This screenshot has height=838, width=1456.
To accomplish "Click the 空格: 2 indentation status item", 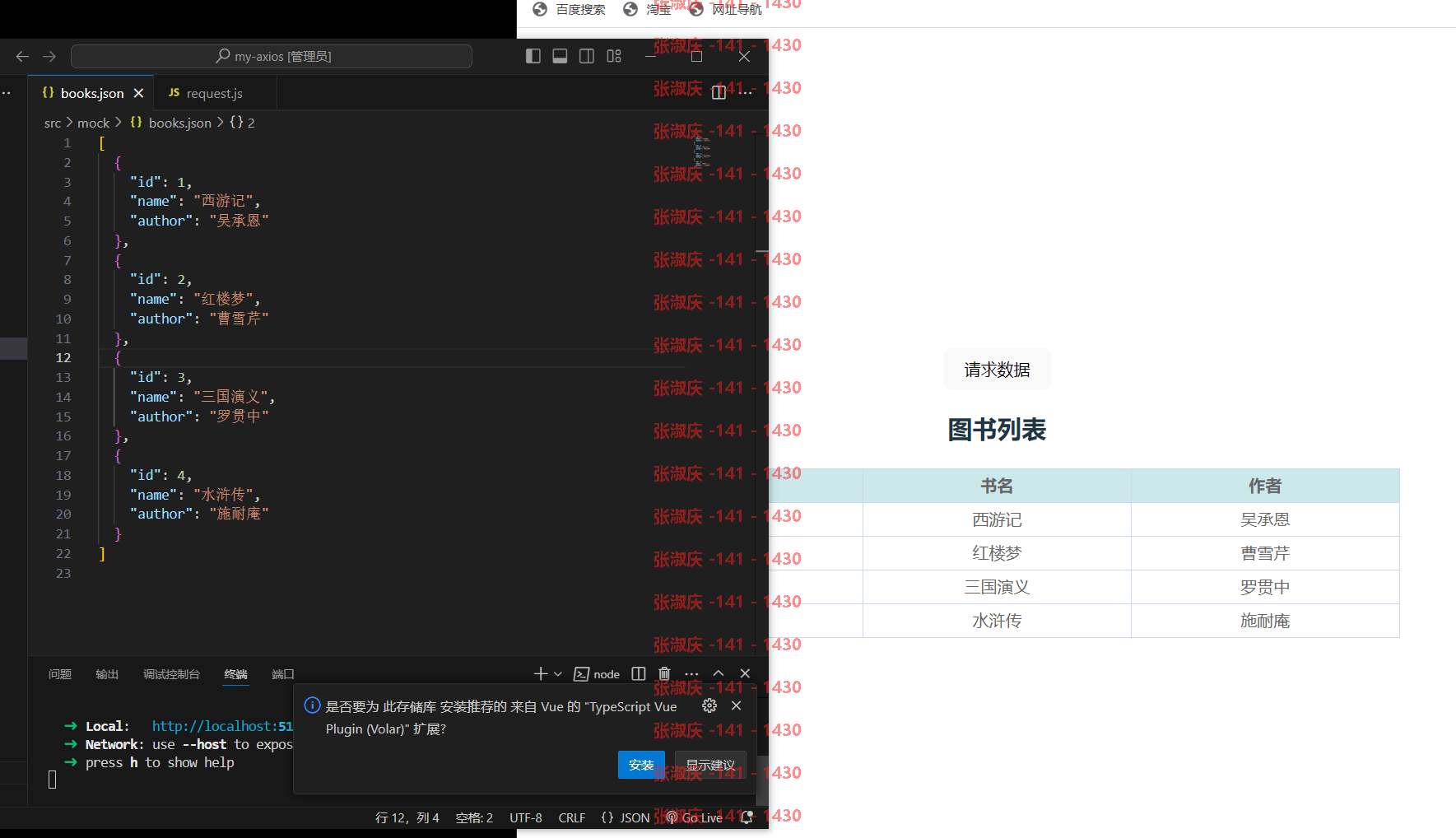I will tap(474, 817).
